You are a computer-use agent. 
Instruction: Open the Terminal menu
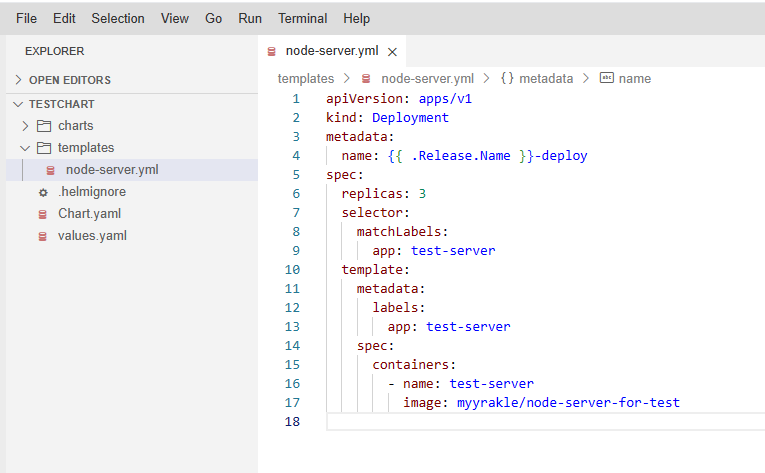[x=302, y=18]
